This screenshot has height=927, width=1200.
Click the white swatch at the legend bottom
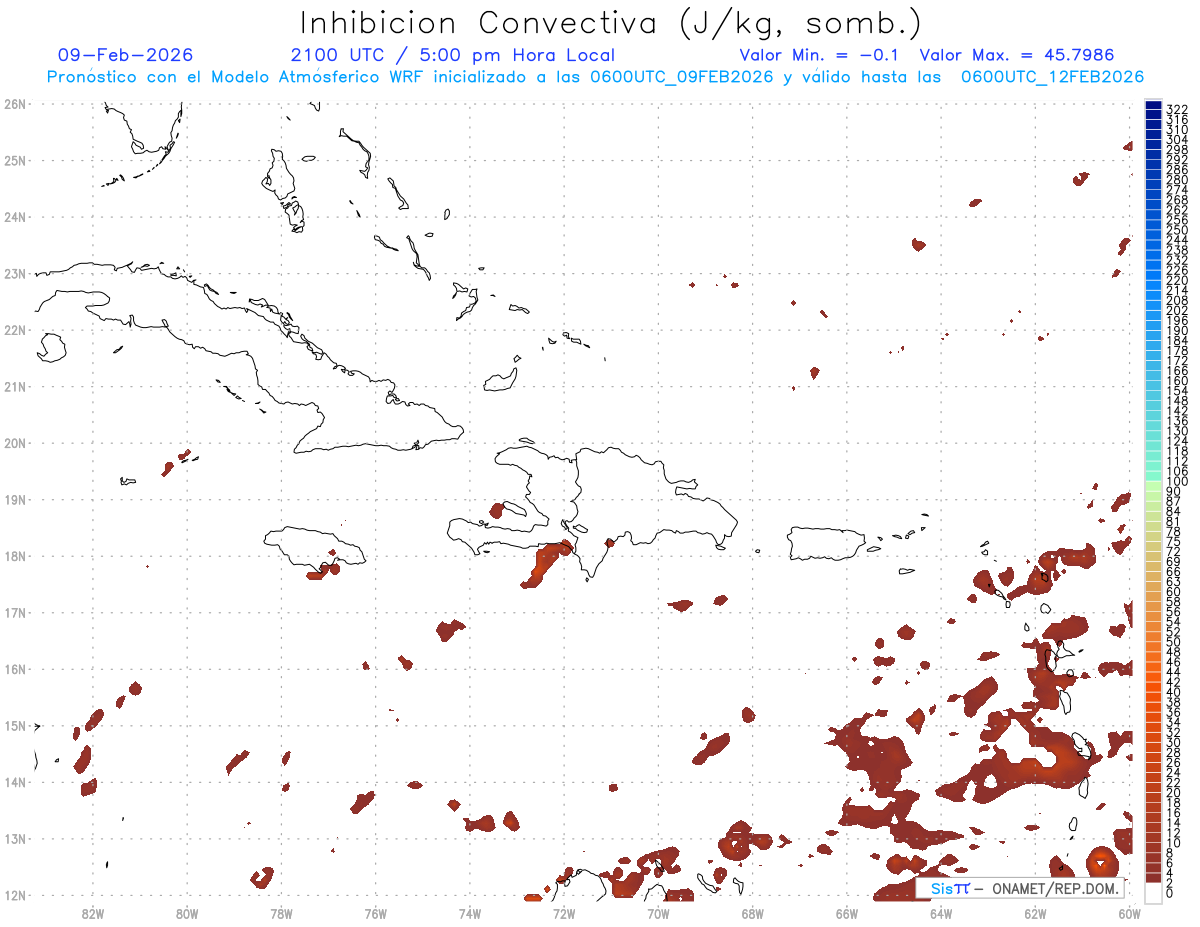click(1153, 891)
